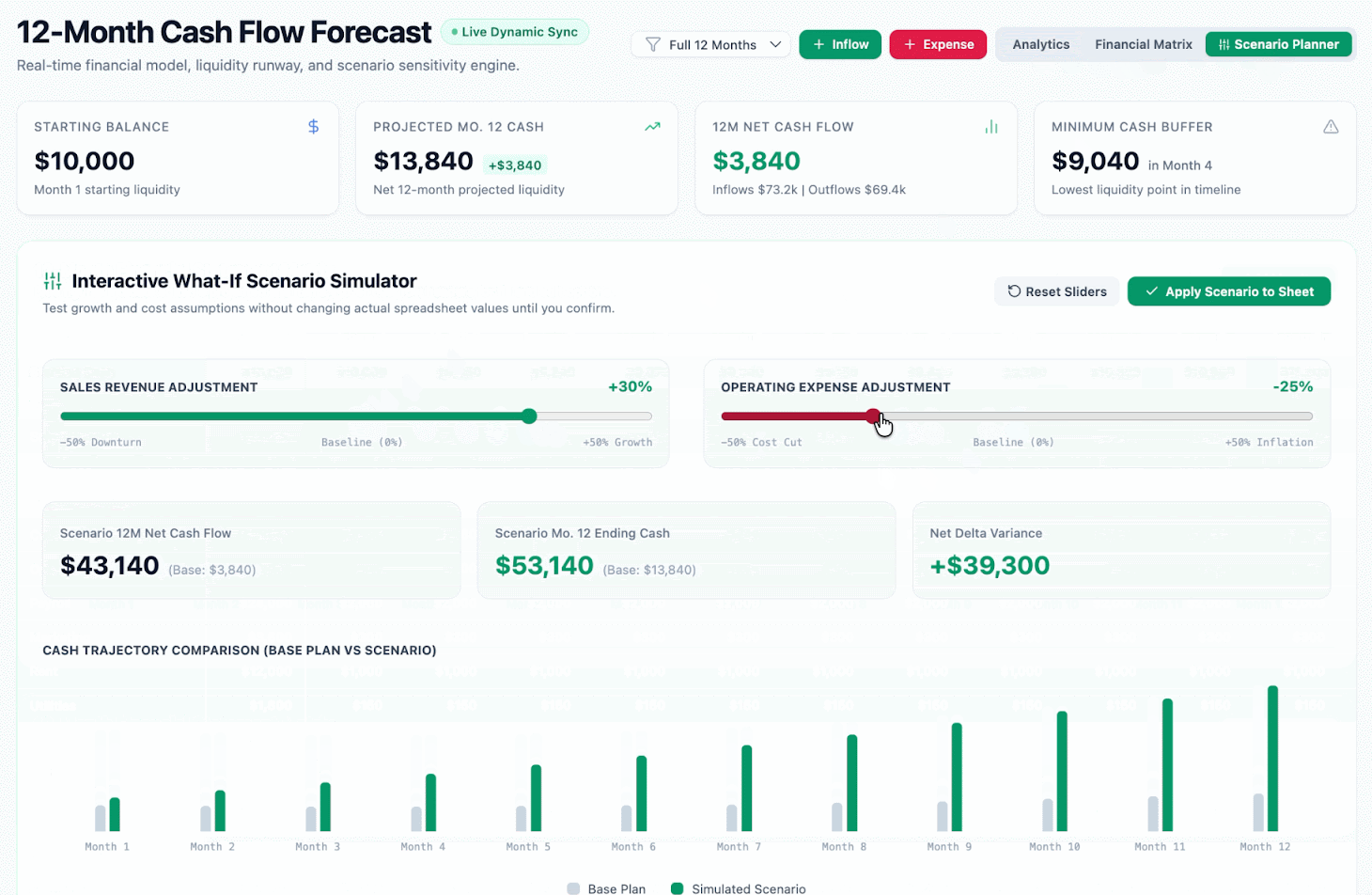Click the green Simulated Scenario legend swatch
1372x895 pixels.
coord(677,888)
